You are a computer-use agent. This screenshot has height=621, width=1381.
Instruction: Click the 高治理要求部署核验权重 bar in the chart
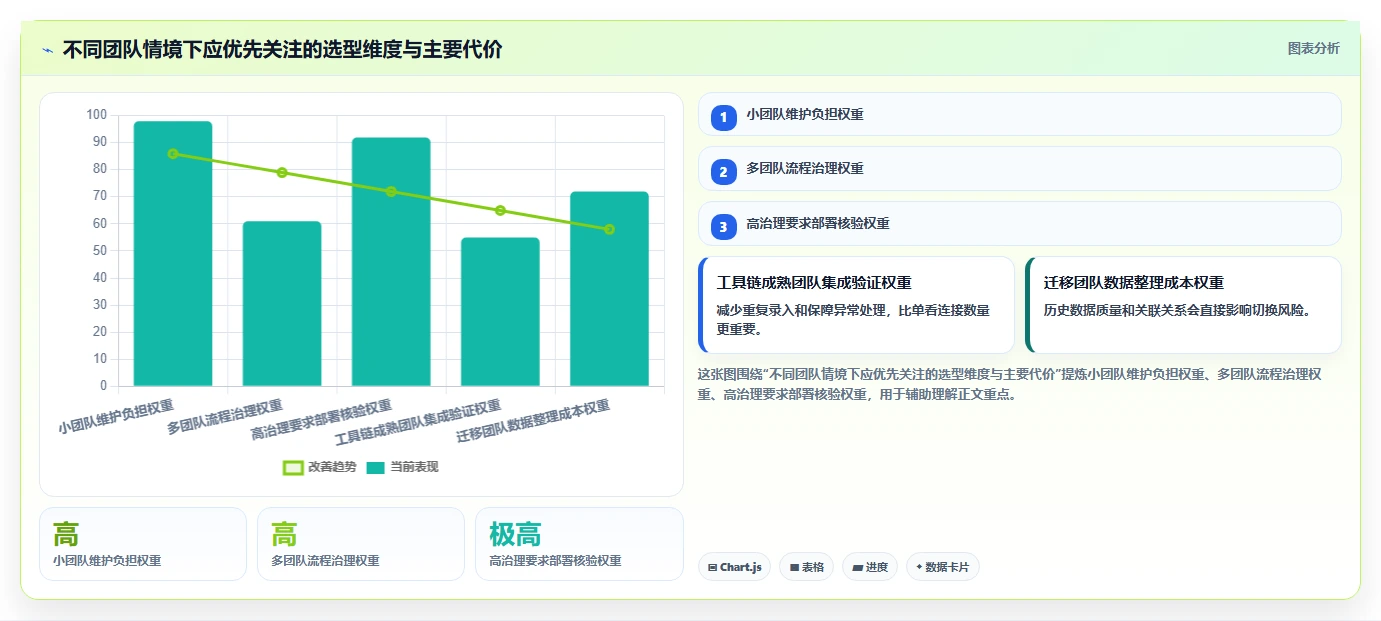pos(391,261)
